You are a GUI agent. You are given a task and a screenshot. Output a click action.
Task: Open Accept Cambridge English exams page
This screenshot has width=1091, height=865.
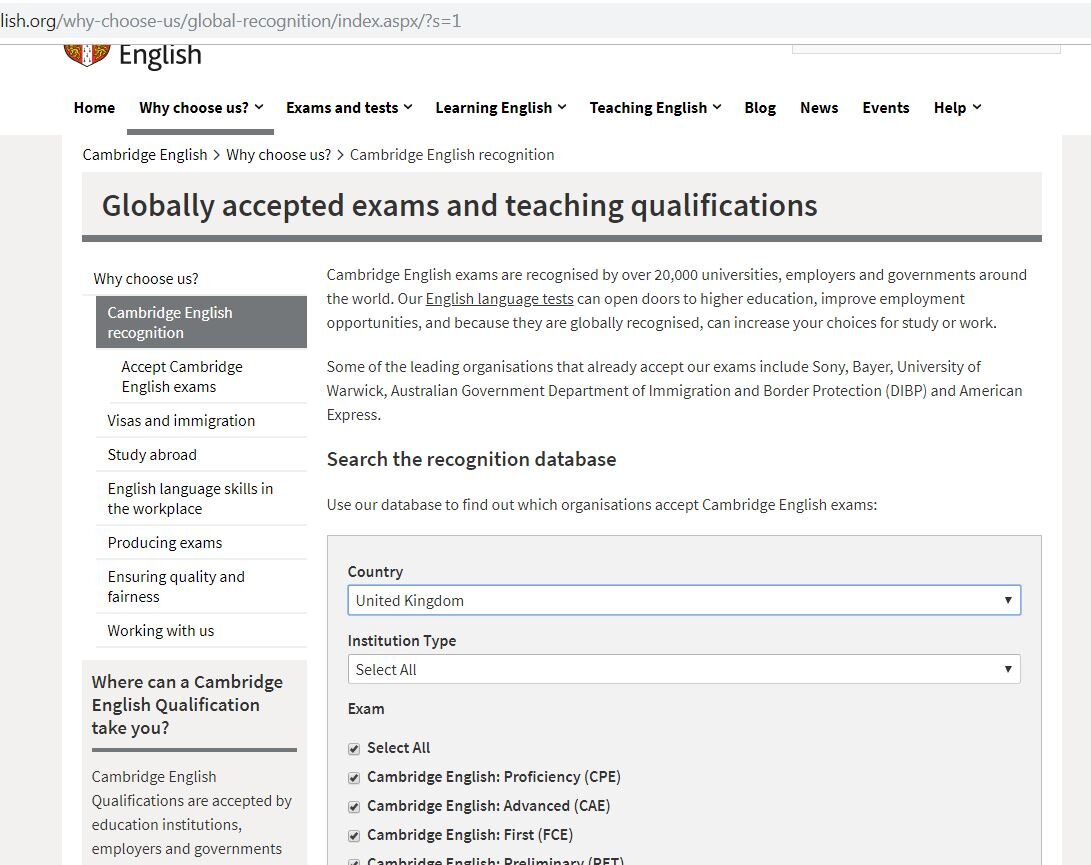(182, 376)
